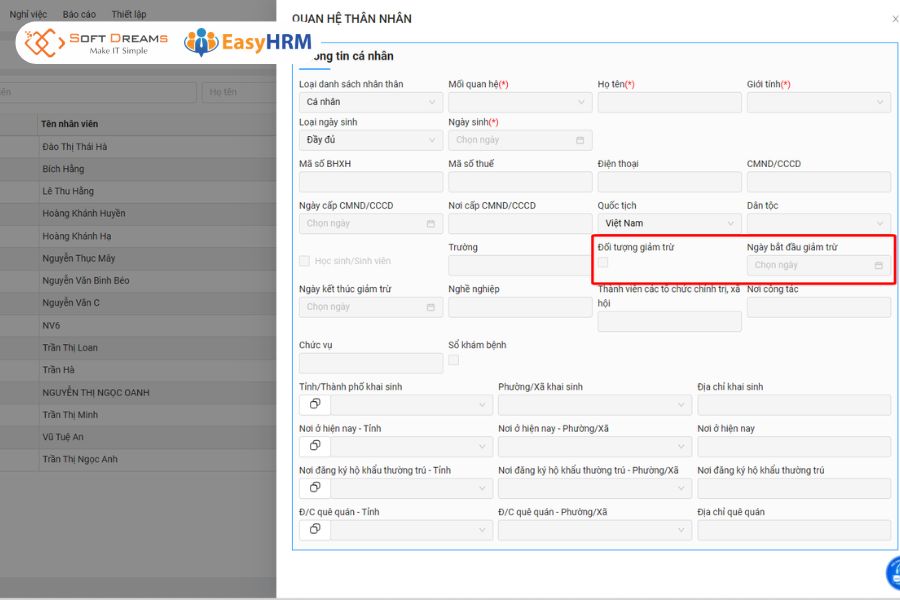Open calendar icon in Ngày sinh field
The image size is (900, 600).
pyautogui.click(x=580, y=140)
